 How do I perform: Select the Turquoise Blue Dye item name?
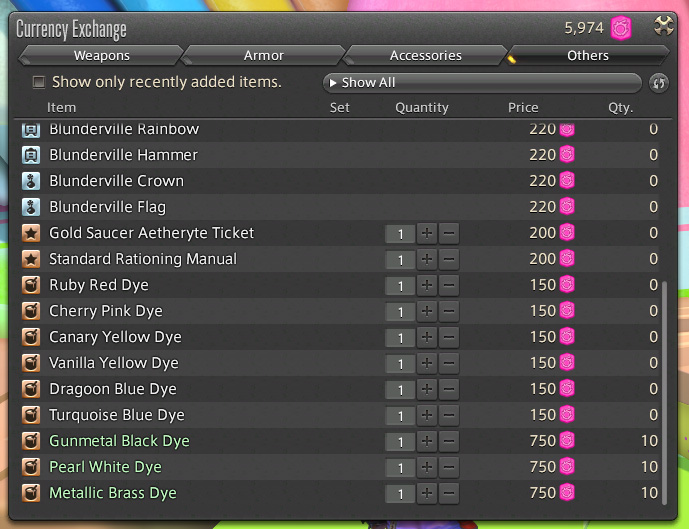pyautogui.click(x=117, y=415)
